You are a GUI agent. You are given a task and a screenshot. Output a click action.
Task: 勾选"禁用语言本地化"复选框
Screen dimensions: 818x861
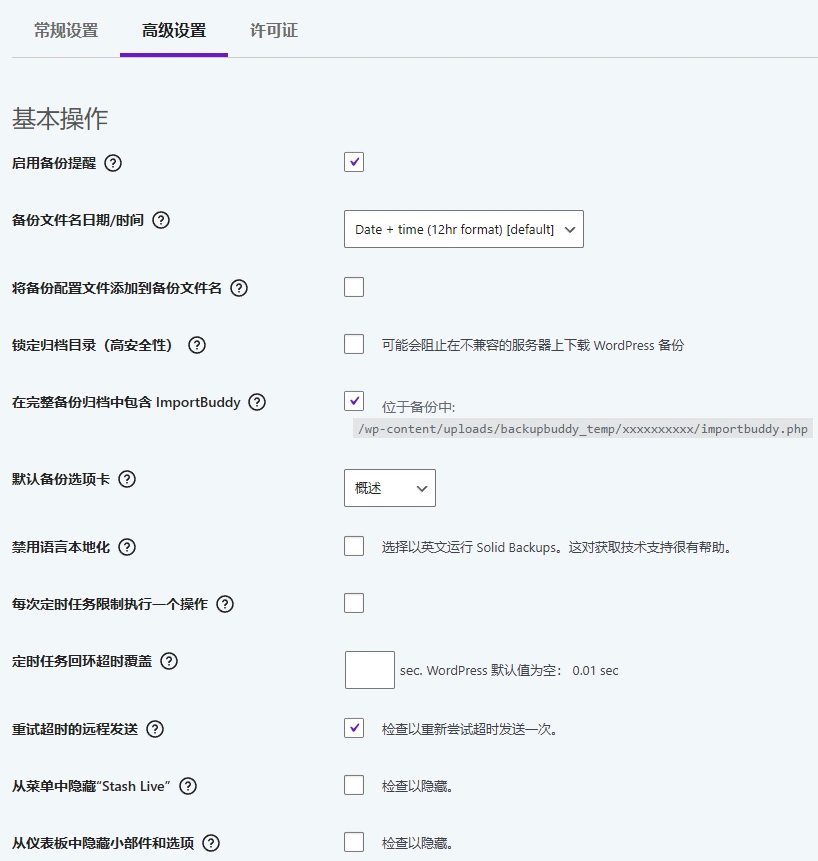point(353,546)
